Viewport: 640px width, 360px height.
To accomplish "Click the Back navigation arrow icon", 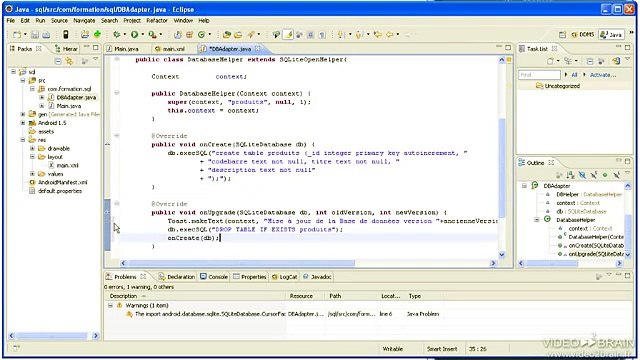I will [x=389, y=35].
